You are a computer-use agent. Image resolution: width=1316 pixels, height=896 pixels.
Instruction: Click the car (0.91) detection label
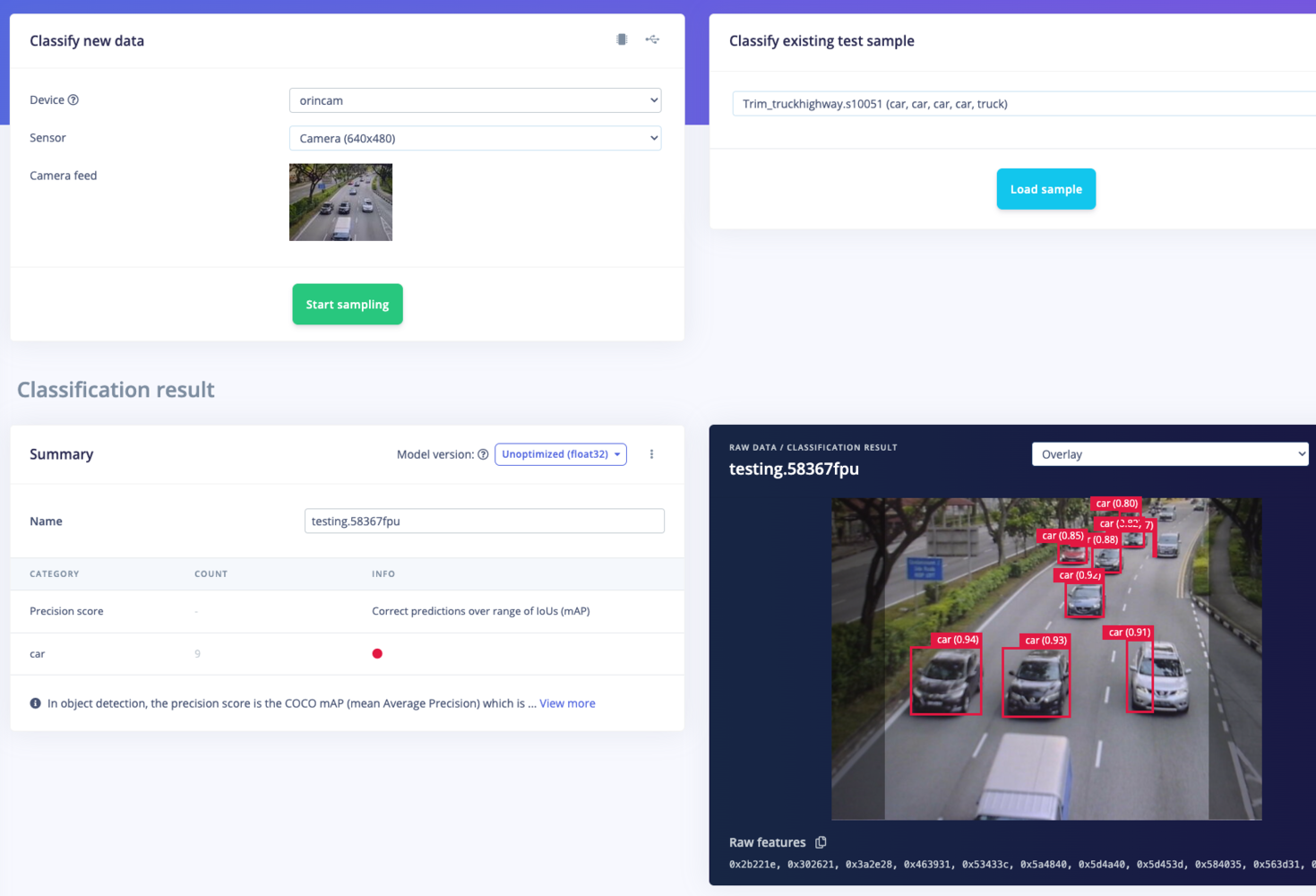[x=1129, y=633]
